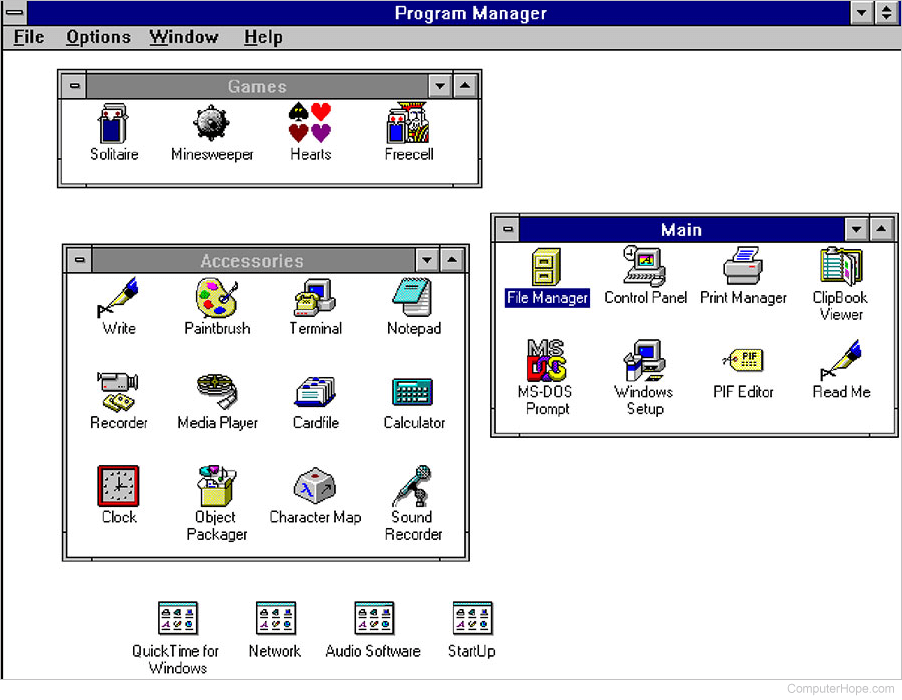Screen dimensions: 902x700
Task: Maximize the Games group window
Action: tap(465, 86)
